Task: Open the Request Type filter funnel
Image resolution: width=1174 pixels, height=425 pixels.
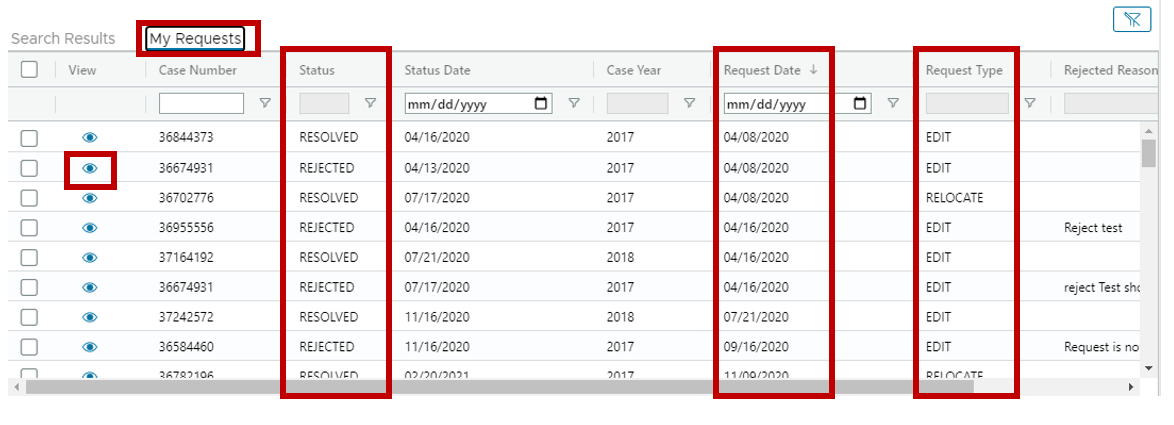Action: 1029,103
